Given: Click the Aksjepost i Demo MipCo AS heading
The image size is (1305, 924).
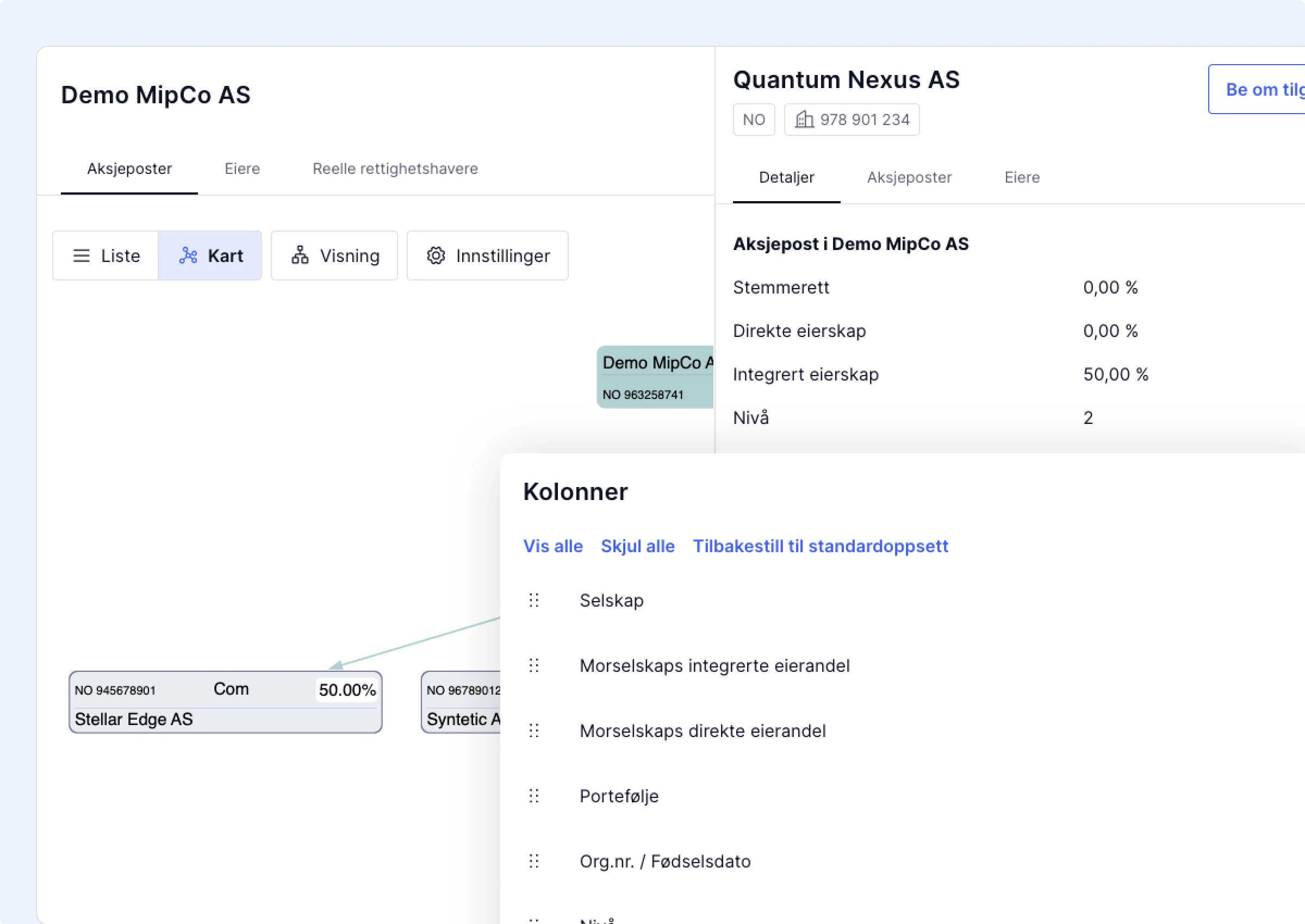Looking at the screenshot, I should point(851,244).
